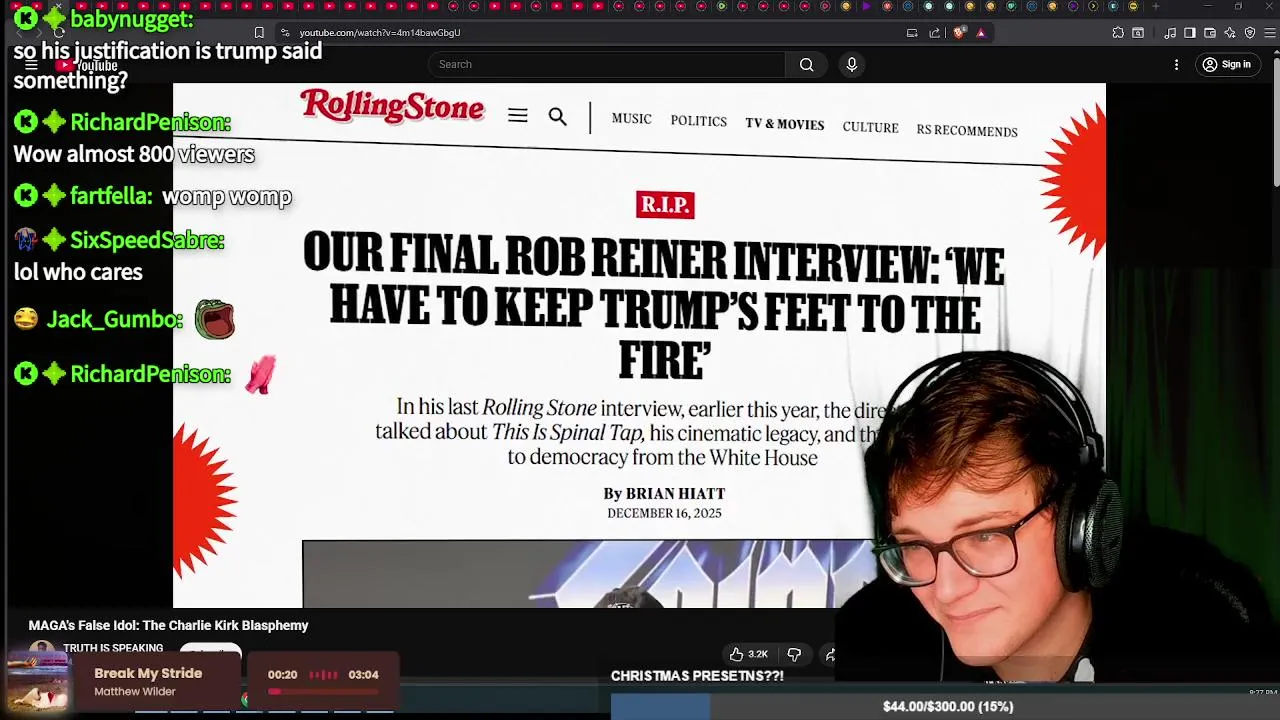Open site settings icon beside URL
1280x720 pixels.
285,33
